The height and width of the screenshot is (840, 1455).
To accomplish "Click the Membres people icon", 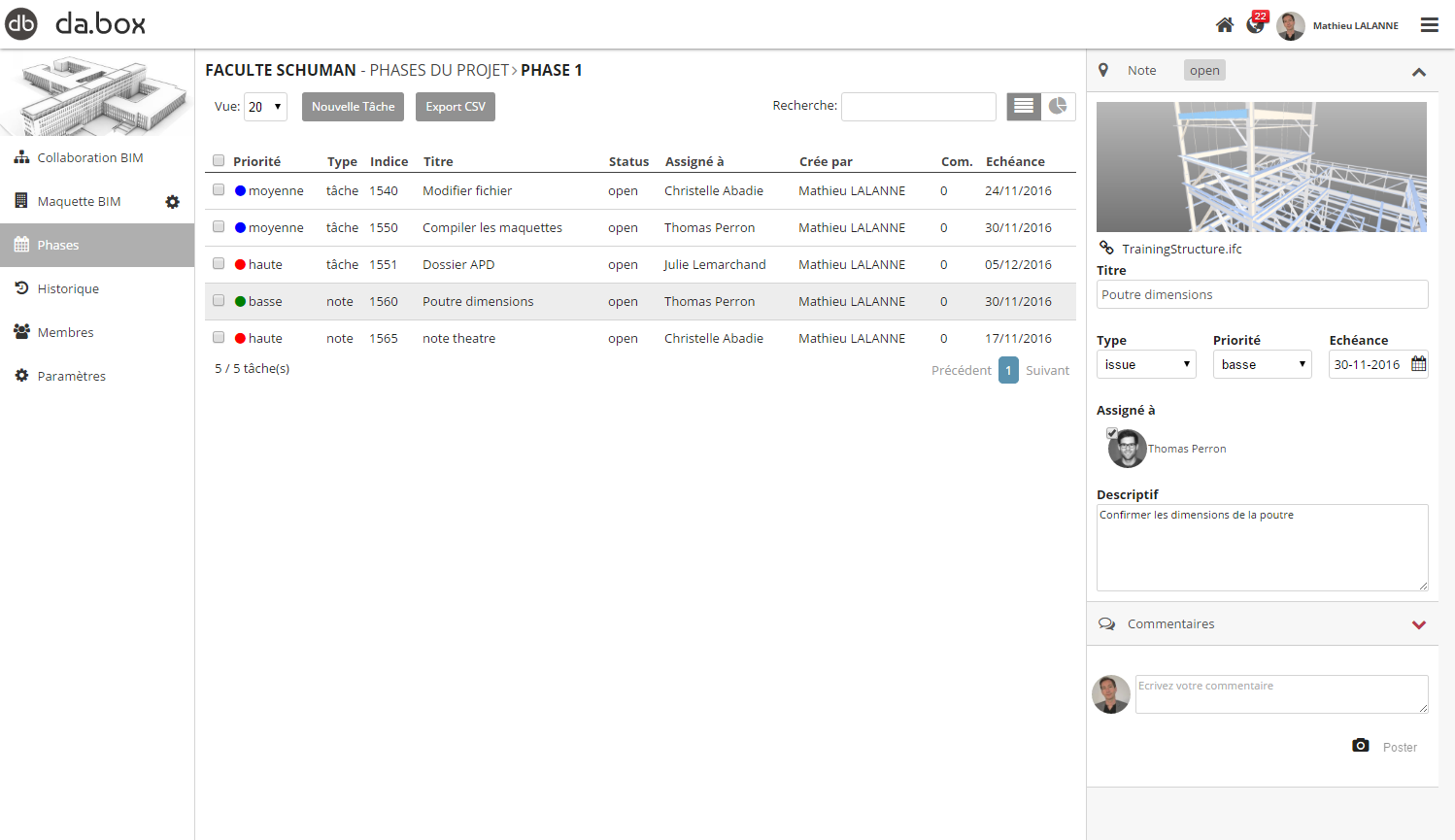I will click(x=21, y=332).
